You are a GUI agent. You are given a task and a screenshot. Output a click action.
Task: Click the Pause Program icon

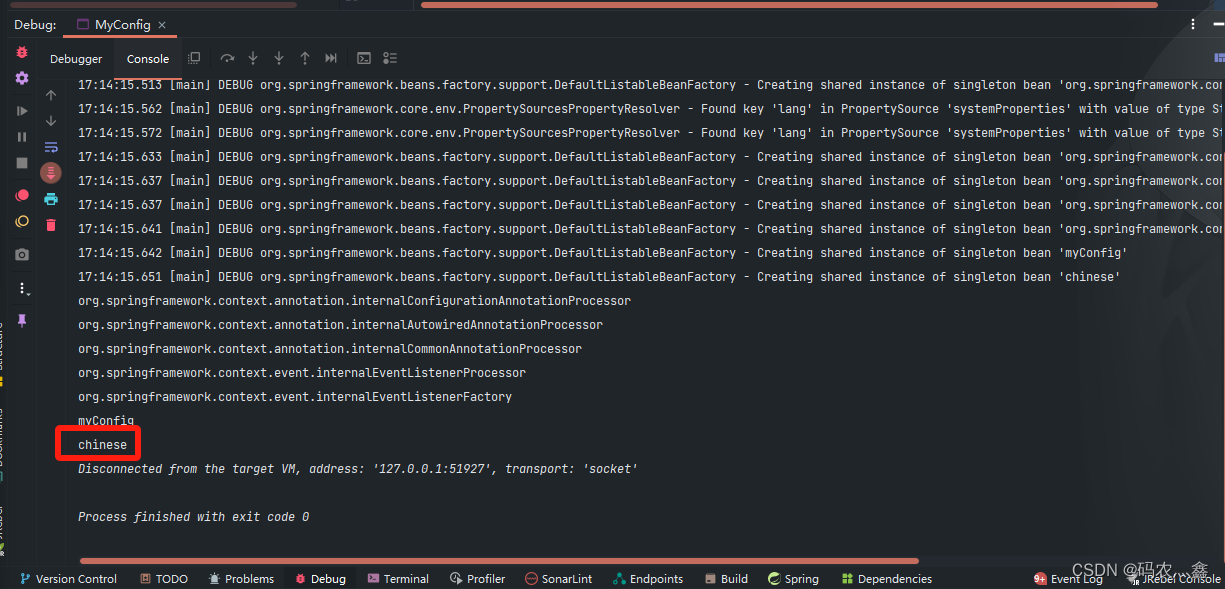point(22,137)
